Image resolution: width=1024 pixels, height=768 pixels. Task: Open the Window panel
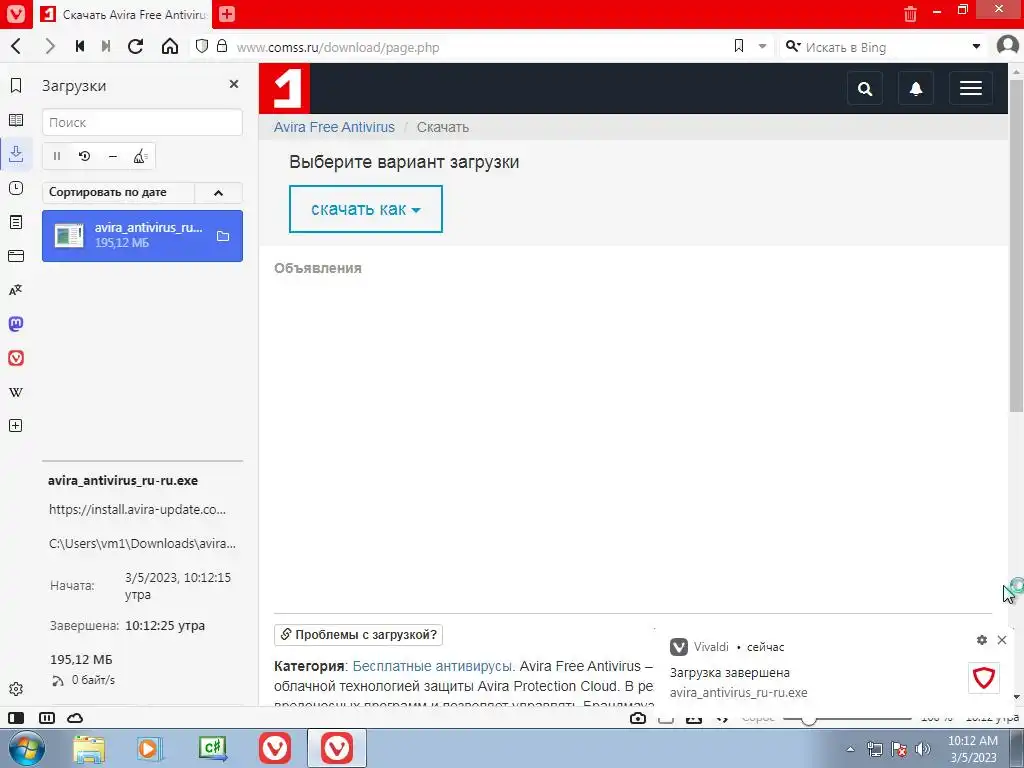pos(16,256)
